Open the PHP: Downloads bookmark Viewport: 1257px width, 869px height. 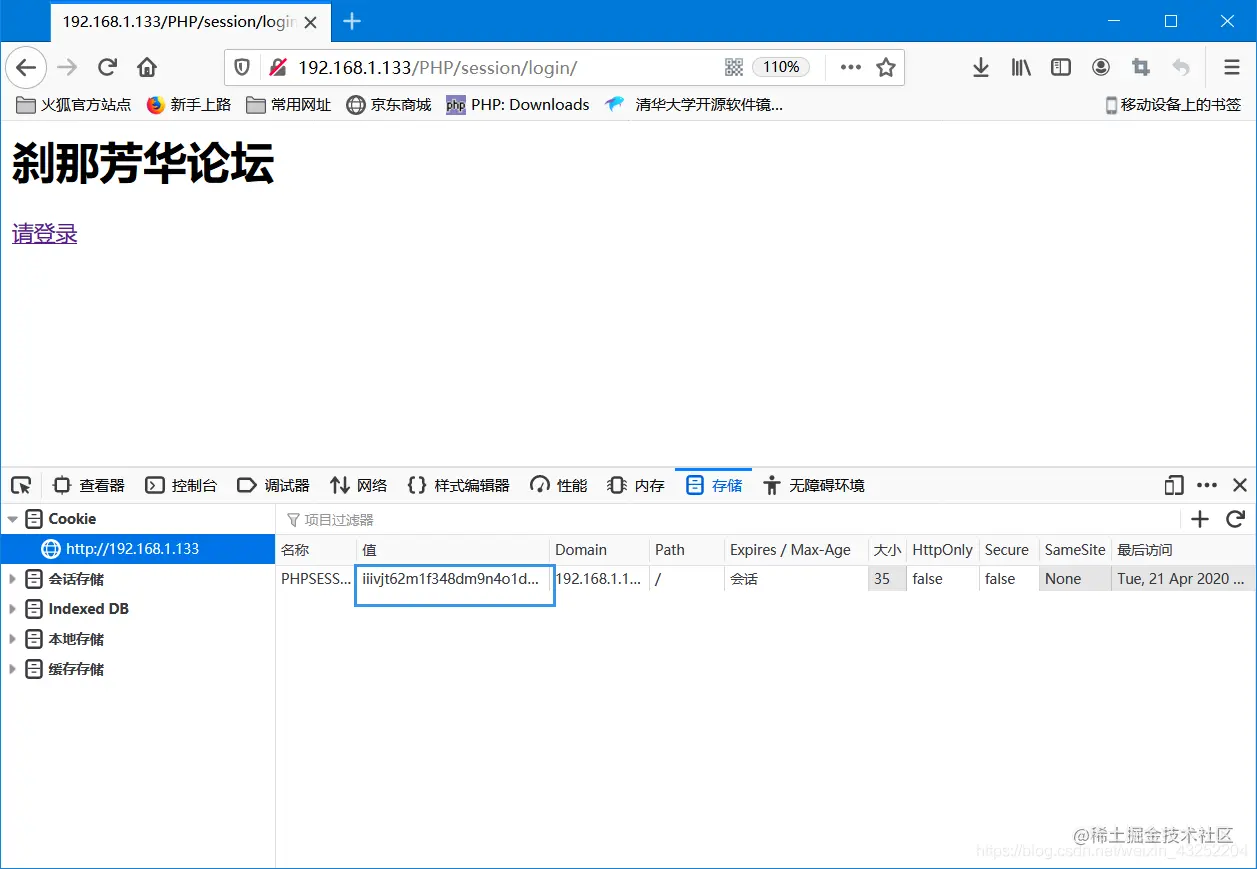pyautogui.click(x=518, y=104)
